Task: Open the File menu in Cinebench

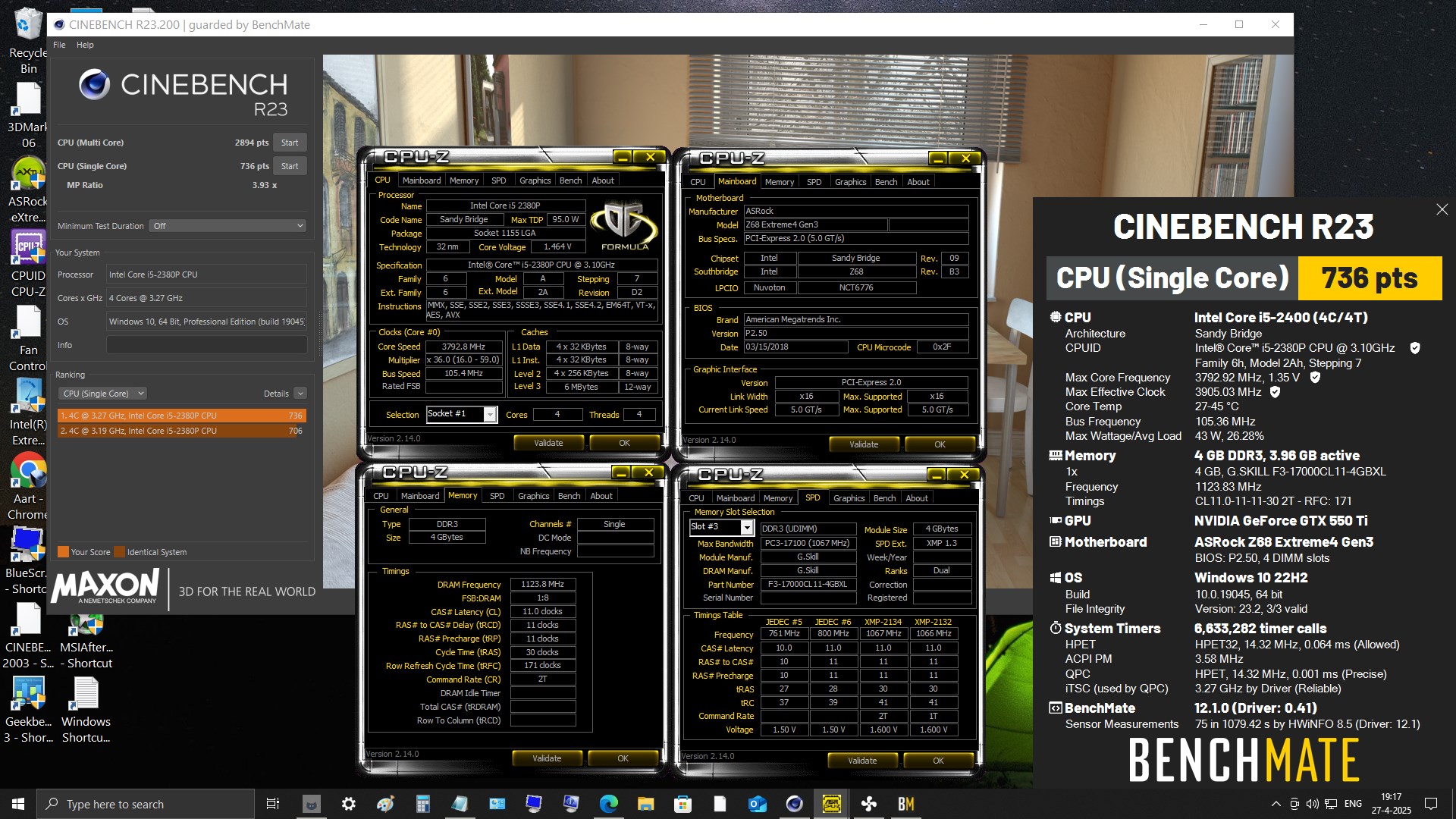Action: pos(59,45)
